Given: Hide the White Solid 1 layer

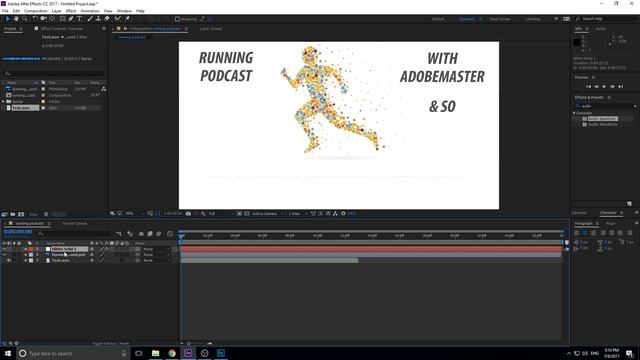Looking at the screenshot, I should [x=4, y=249].
